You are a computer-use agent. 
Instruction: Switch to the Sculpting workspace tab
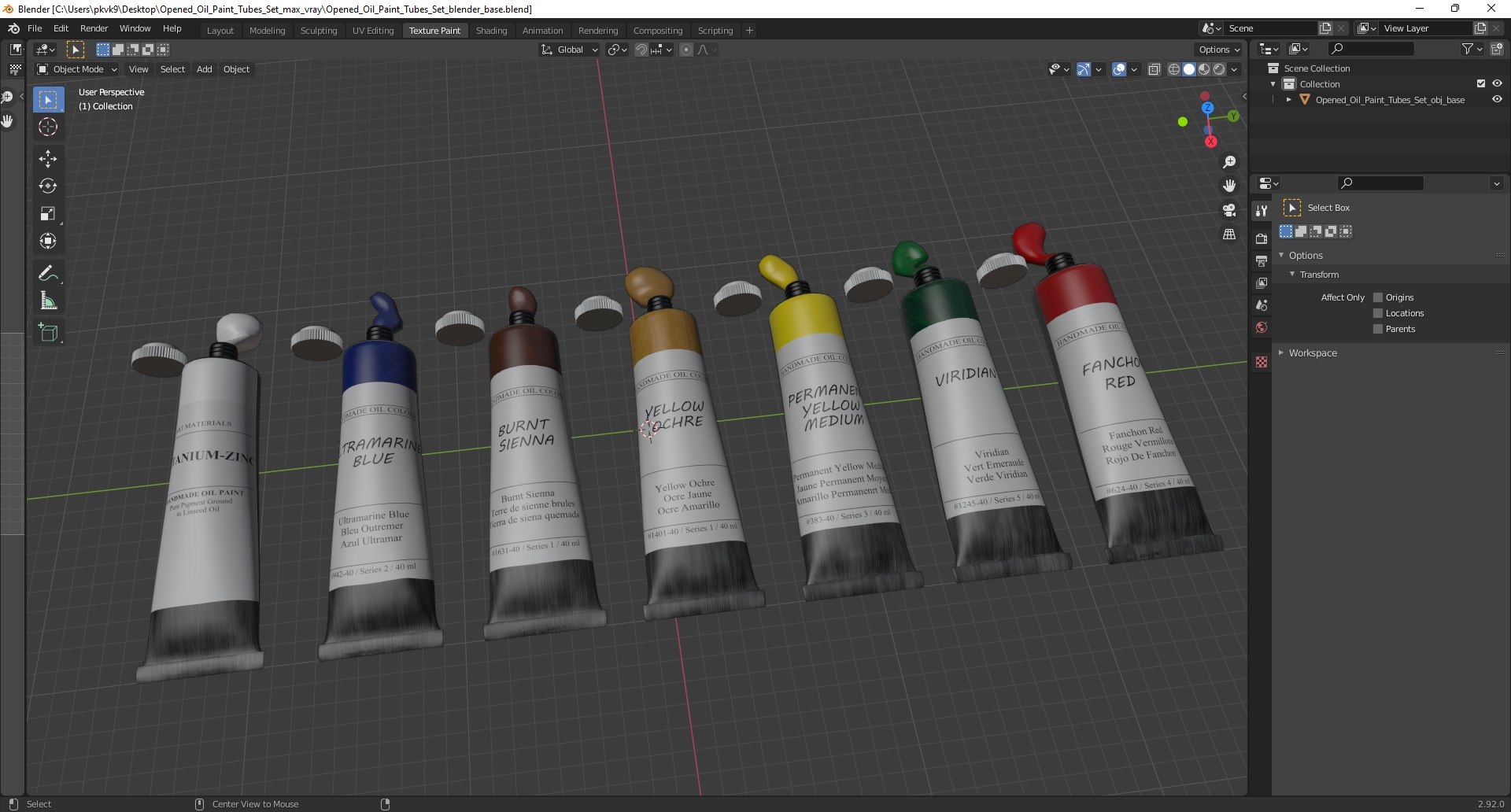click(x=319, y=31)
